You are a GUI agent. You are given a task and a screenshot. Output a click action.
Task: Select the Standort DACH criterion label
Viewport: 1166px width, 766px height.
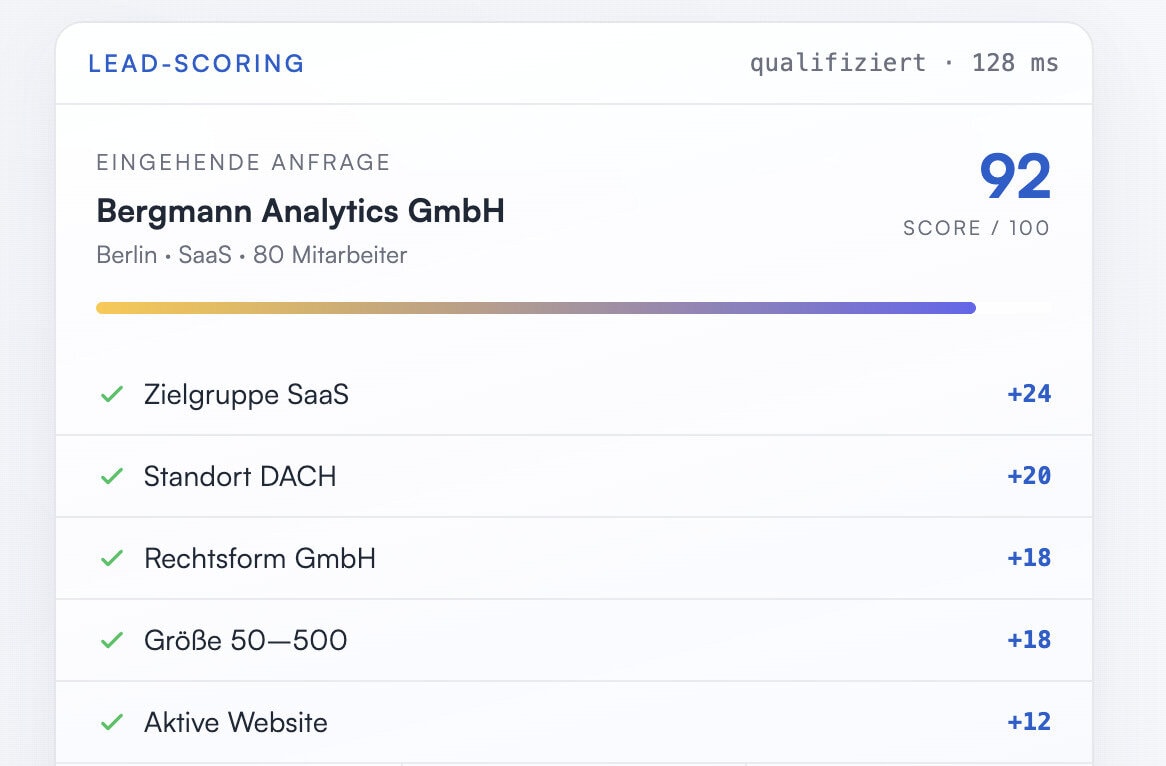point(239,476)
